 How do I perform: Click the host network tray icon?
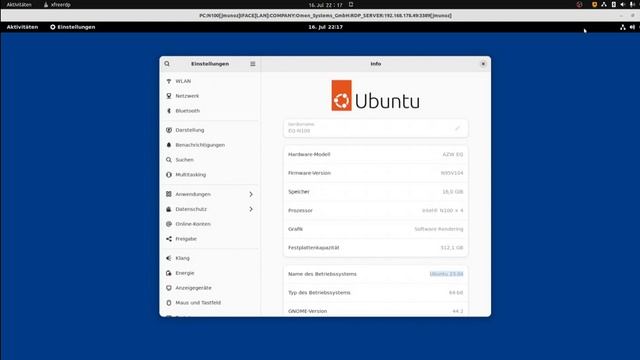[604, 4]
